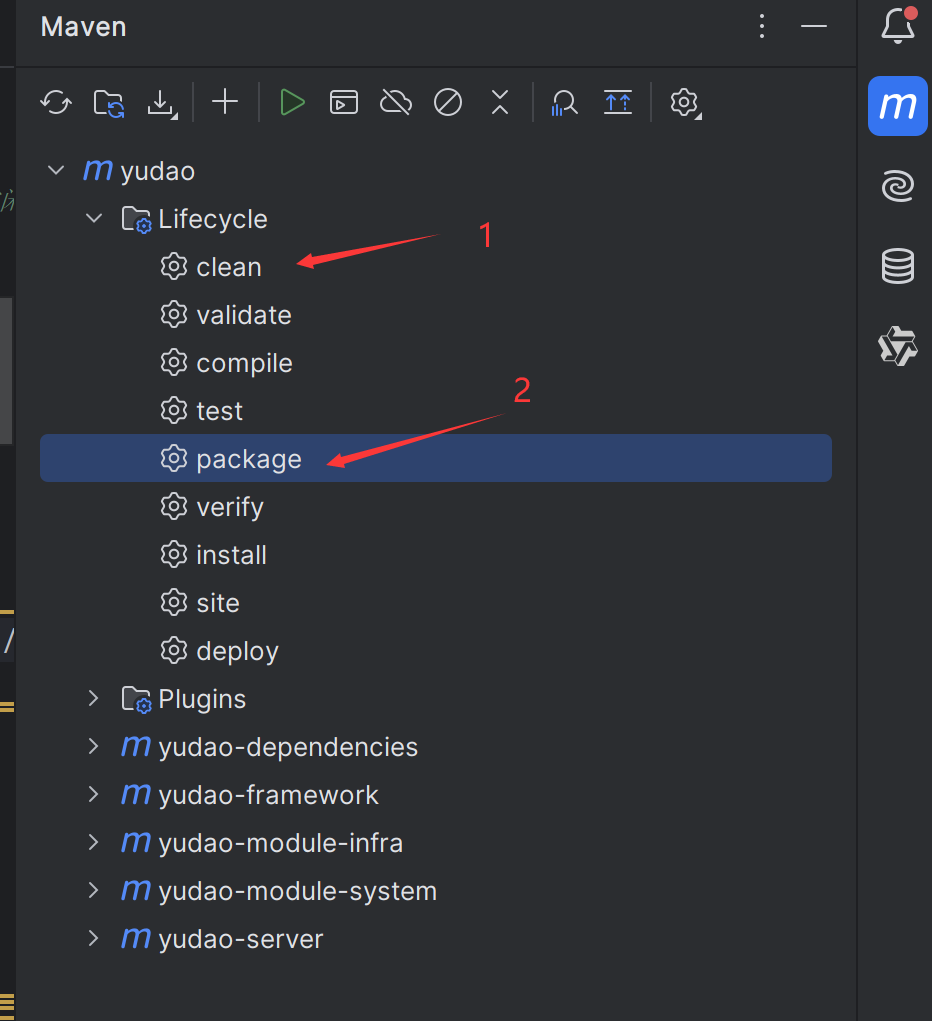Image resolution: width=932 pixels, height=1021 pixels.
Task: Collapse the yudao root project node
Action: pos(57,171)
